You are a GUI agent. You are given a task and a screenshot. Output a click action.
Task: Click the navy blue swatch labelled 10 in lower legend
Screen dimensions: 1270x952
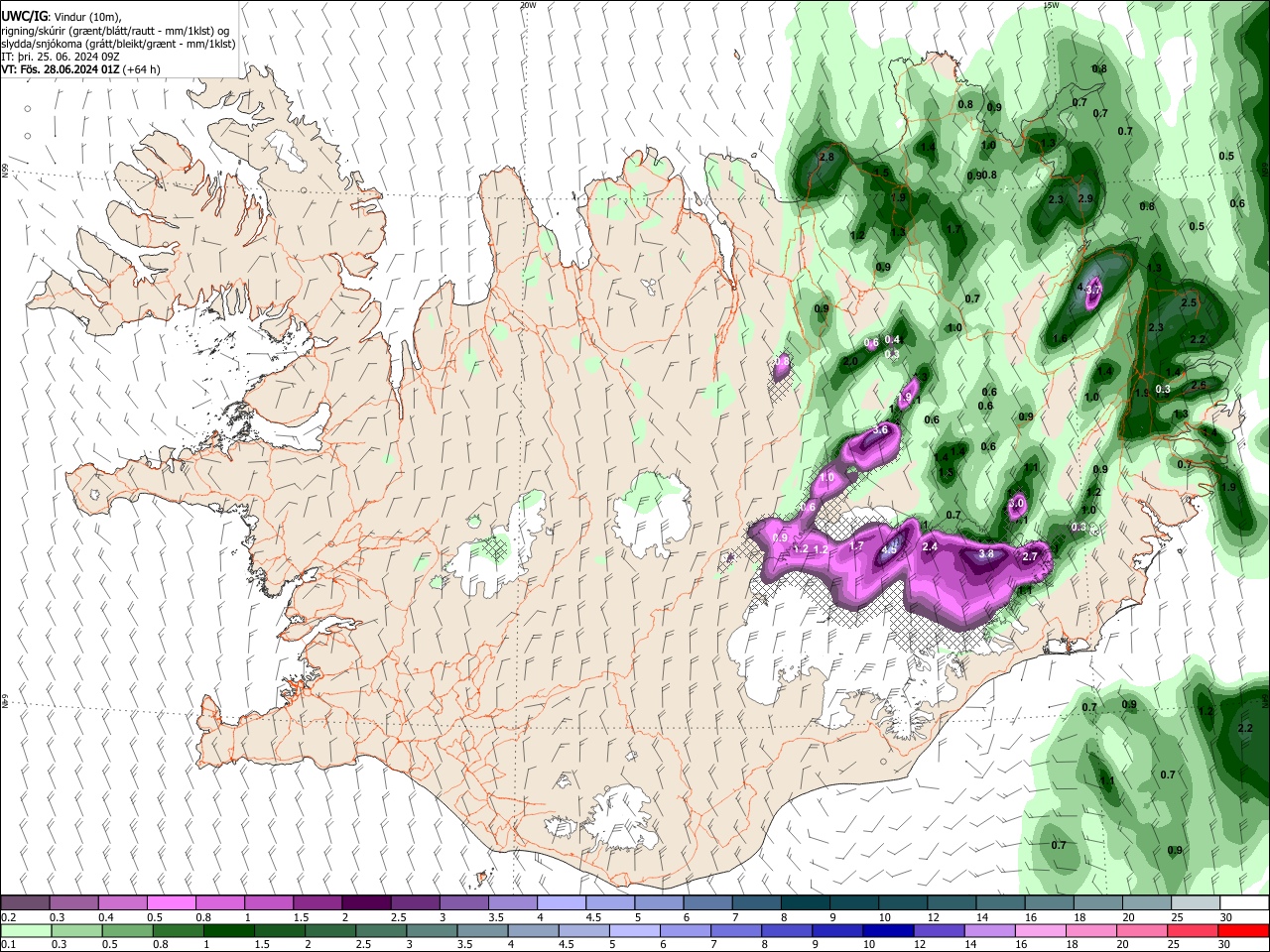pos(889,931)
